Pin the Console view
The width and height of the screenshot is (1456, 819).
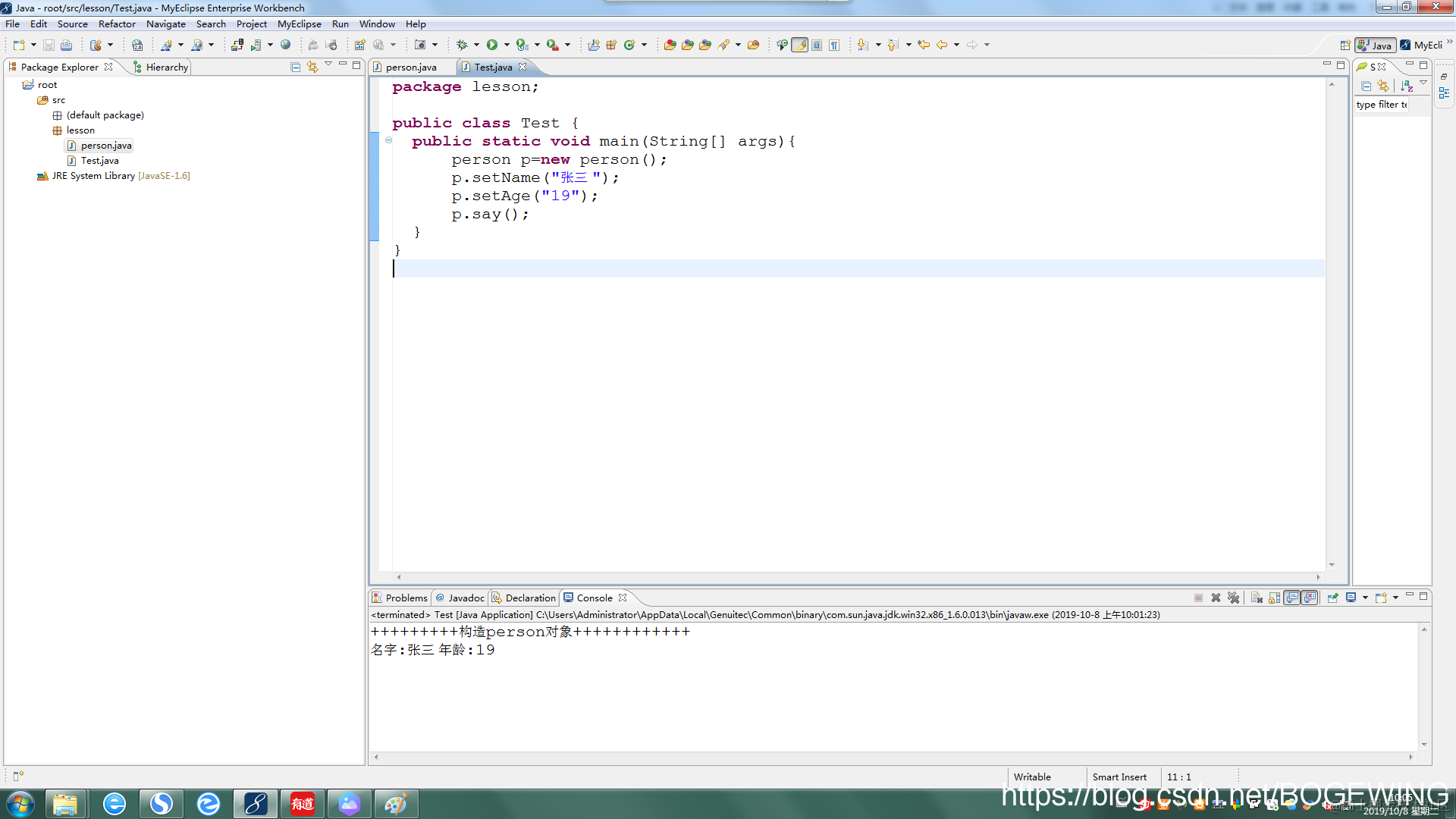tap(1332, 598)
